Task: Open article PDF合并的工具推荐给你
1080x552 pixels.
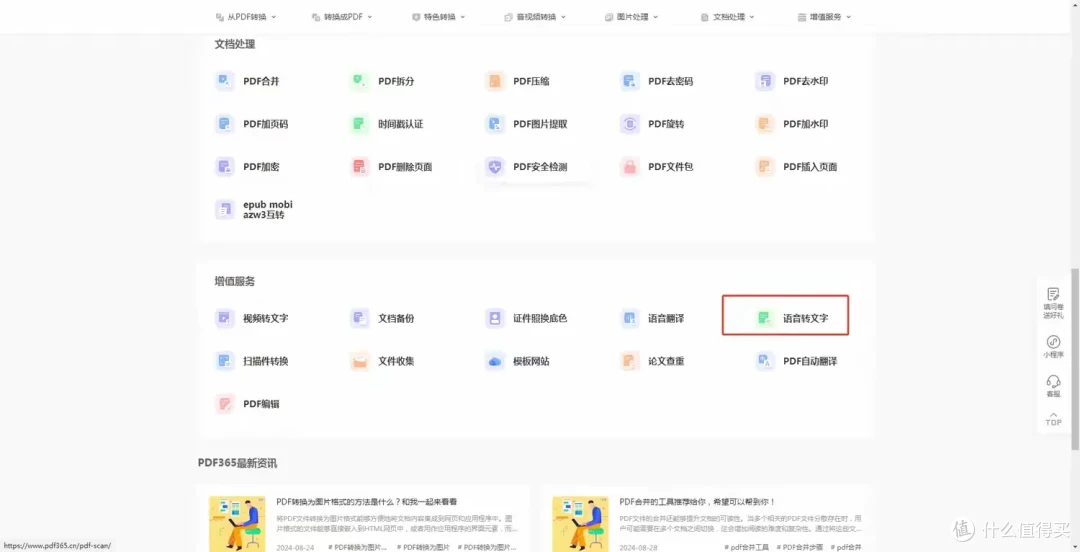Action: [x=697, y=502]
